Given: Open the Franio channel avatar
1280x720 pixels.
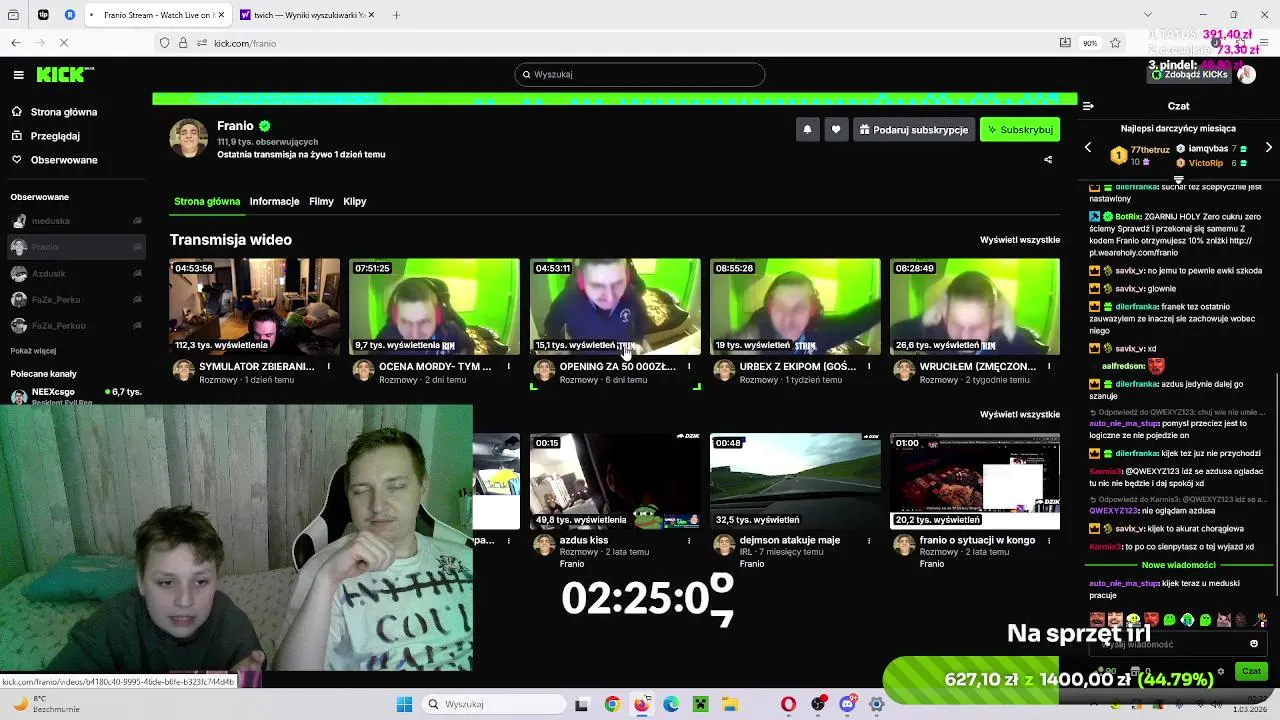Looking at the screenshot, I should tap(189, 139).
